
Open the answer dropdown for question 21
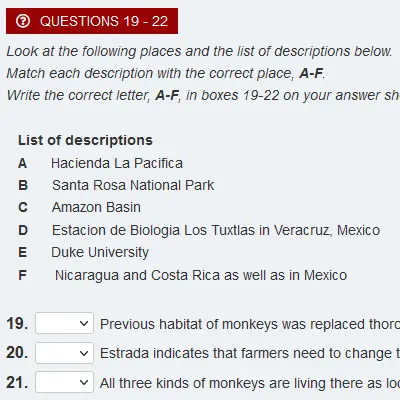pos(64,382)
